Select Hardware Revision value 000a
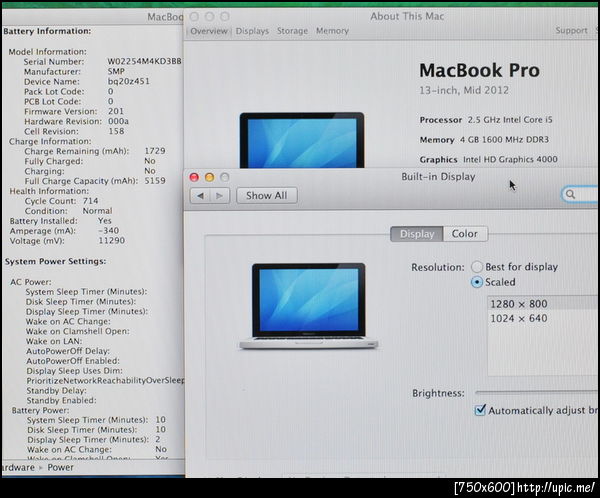 coord(118,121)
